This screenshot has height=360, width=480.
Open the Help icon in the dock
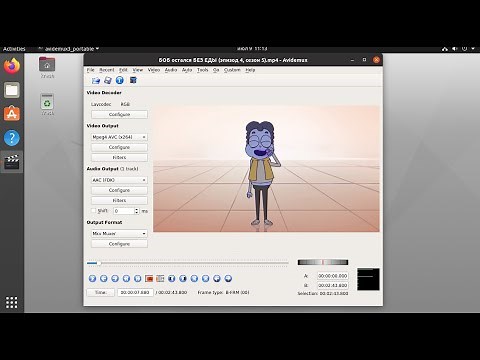12,138
